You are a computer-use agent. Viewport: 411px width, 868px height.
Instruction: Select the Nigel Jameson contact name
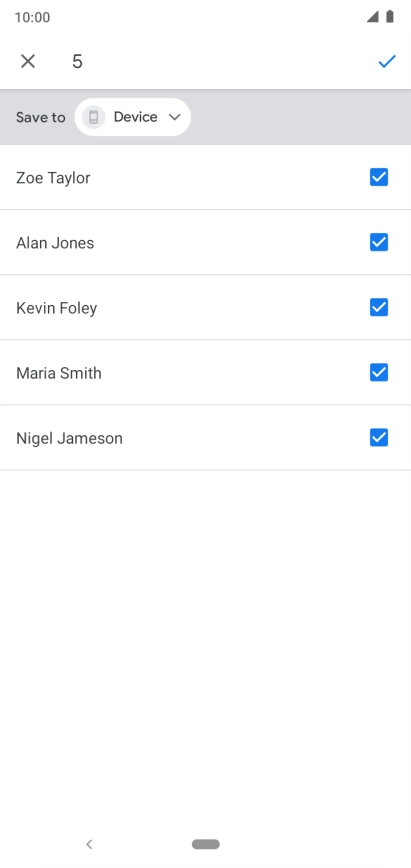pyautogui.click(x=69, y=438)
